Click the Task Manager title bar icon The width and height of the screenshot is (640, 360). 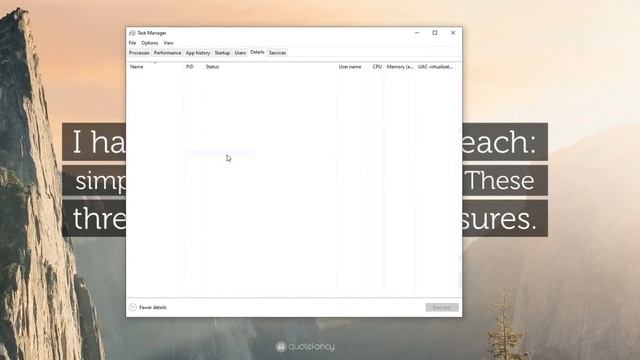tap(132, 33)
